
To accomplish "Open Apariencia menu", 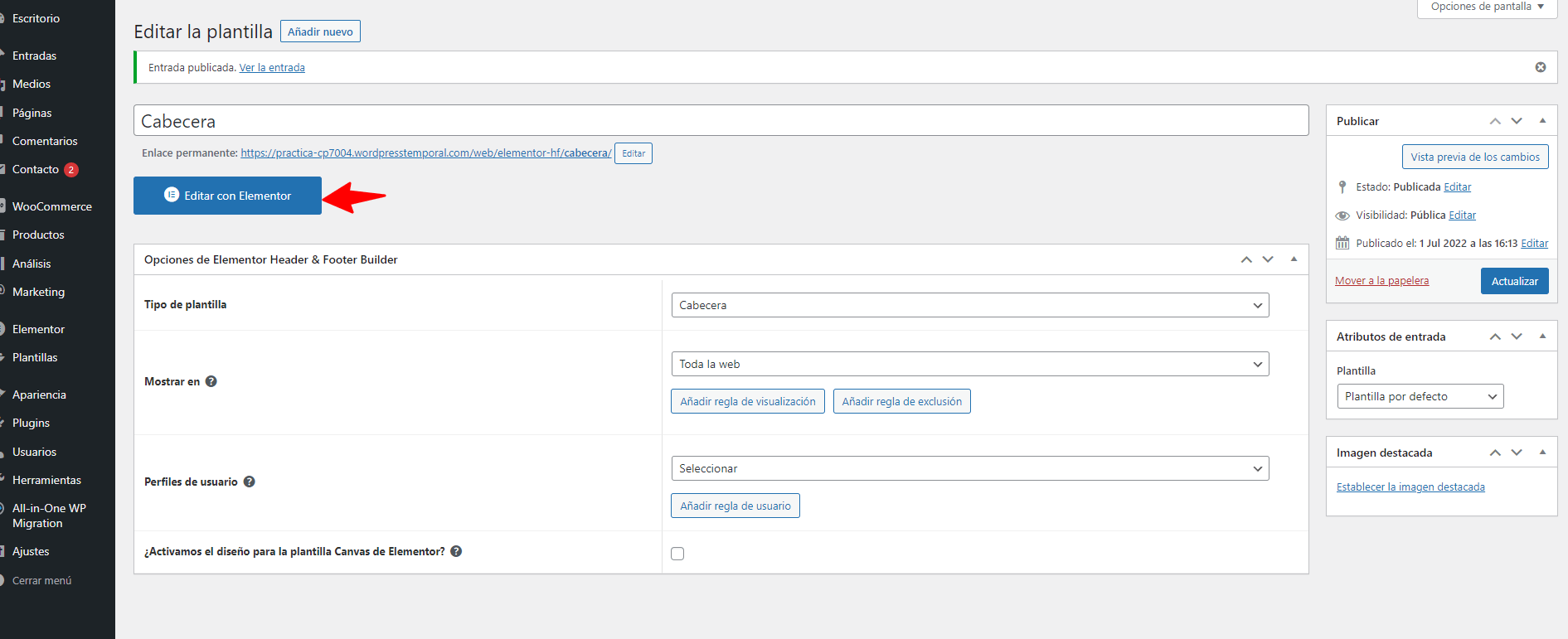I will click(39, 395).
